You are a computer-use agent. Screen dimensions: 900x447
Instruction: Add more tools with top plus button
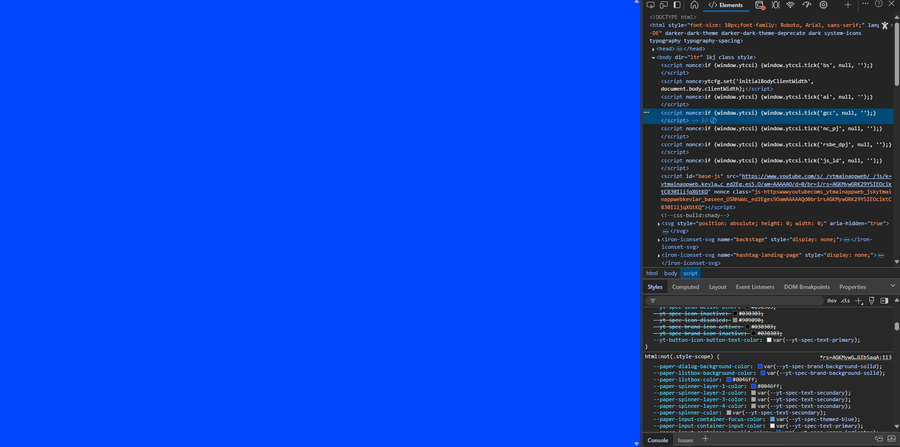pyautogui.click(x=848, y=5)
